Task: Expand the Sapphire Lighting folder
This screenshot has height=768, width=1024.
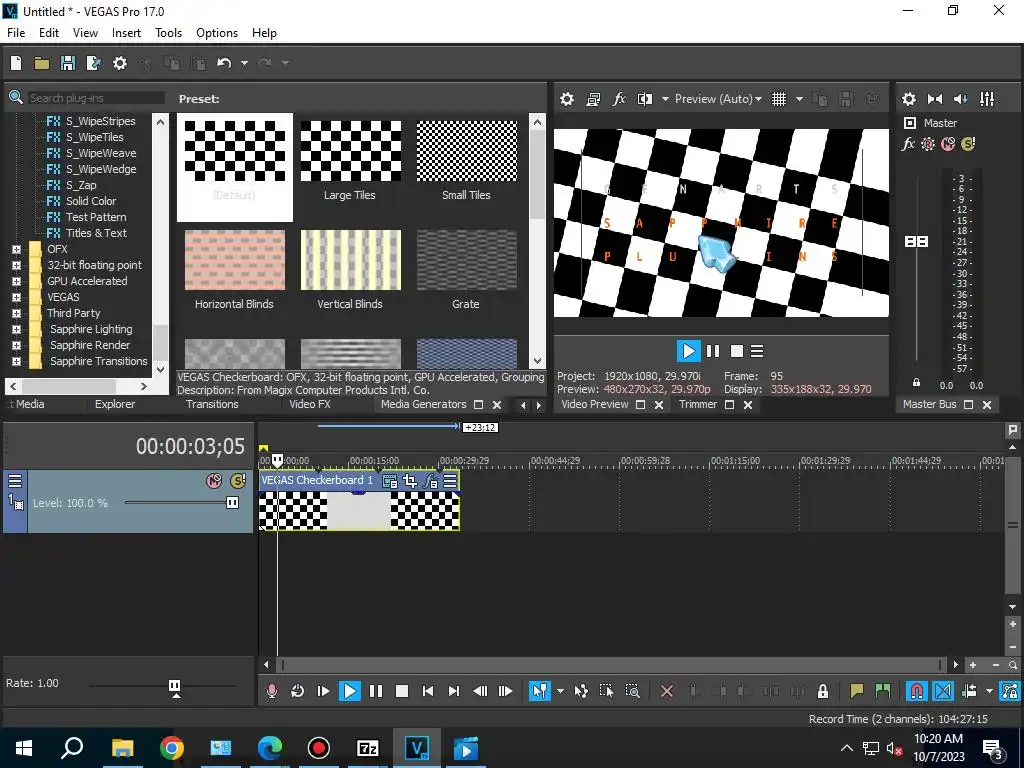Action: pos(16,329)
